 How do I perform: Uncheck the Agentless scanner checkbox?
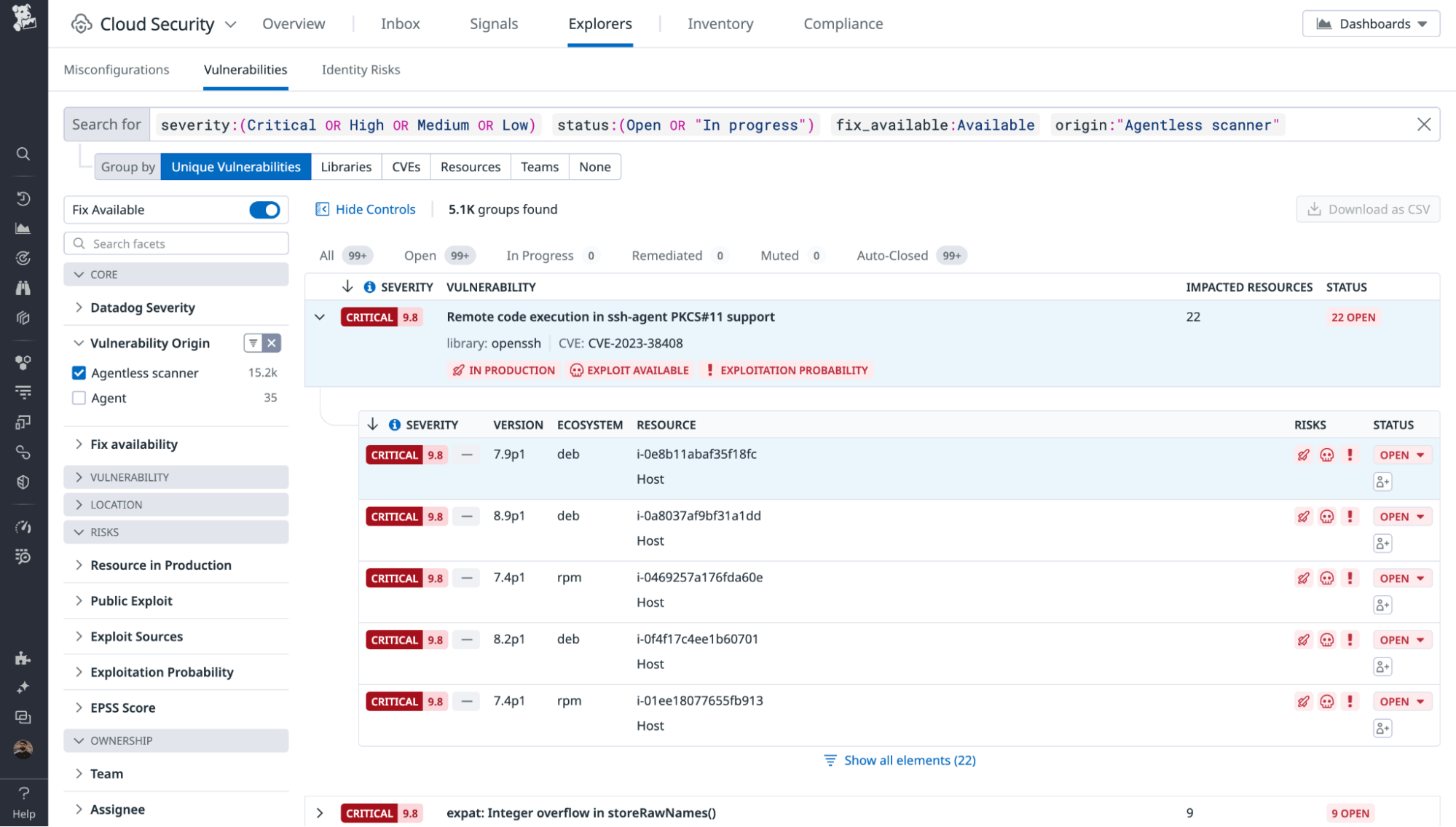coord(79,372)
